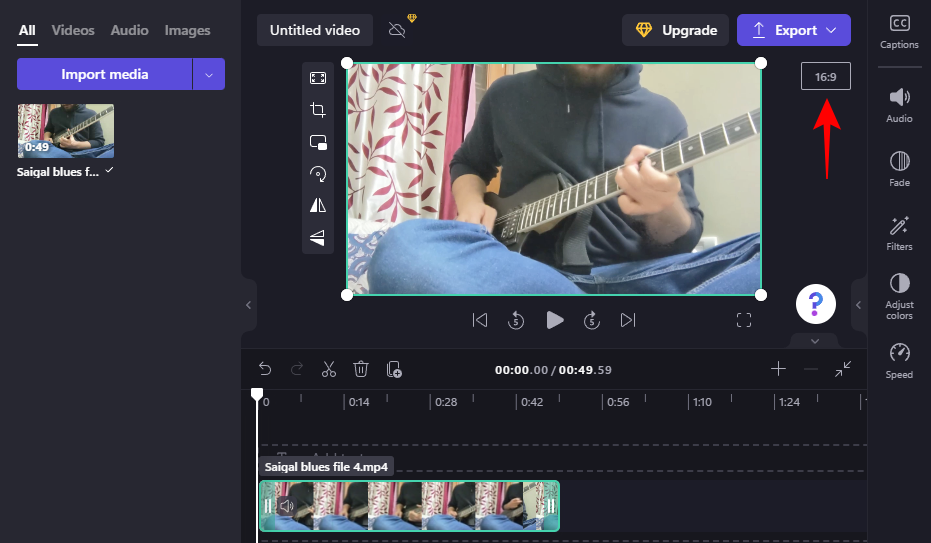Flip the video horizontally
This screenshot has width=931, height=543.
tap(318, 205)
